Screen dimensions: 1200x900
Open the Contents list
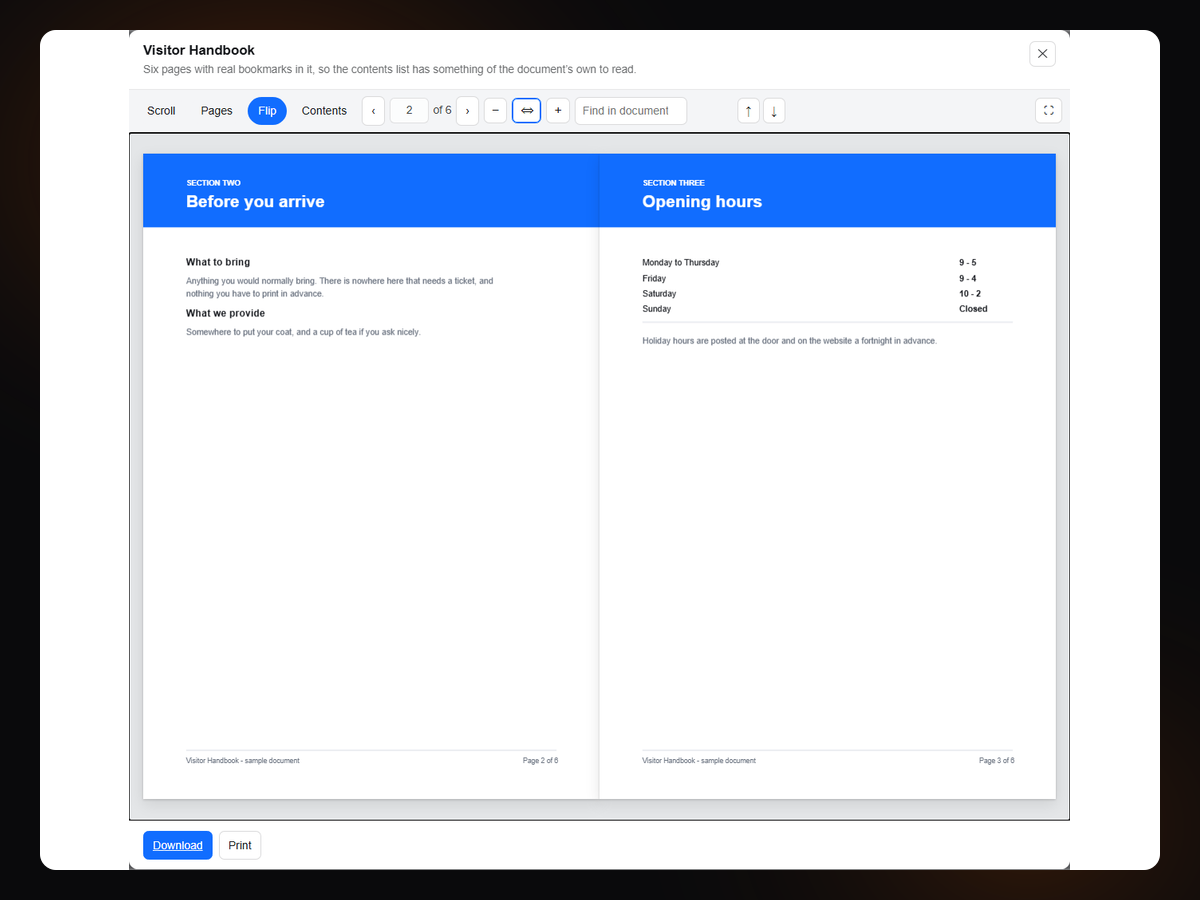point(324,111)
